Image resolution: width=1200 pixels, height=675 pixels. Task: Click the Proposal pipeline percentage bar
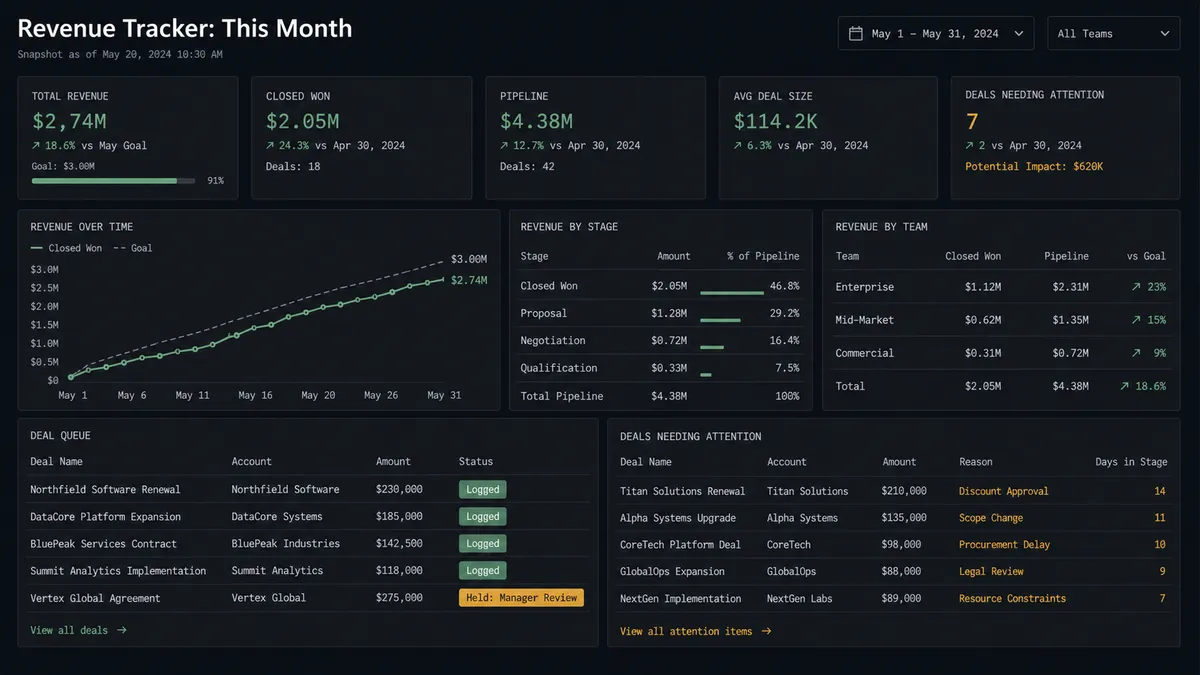click(x=720, y=320)
